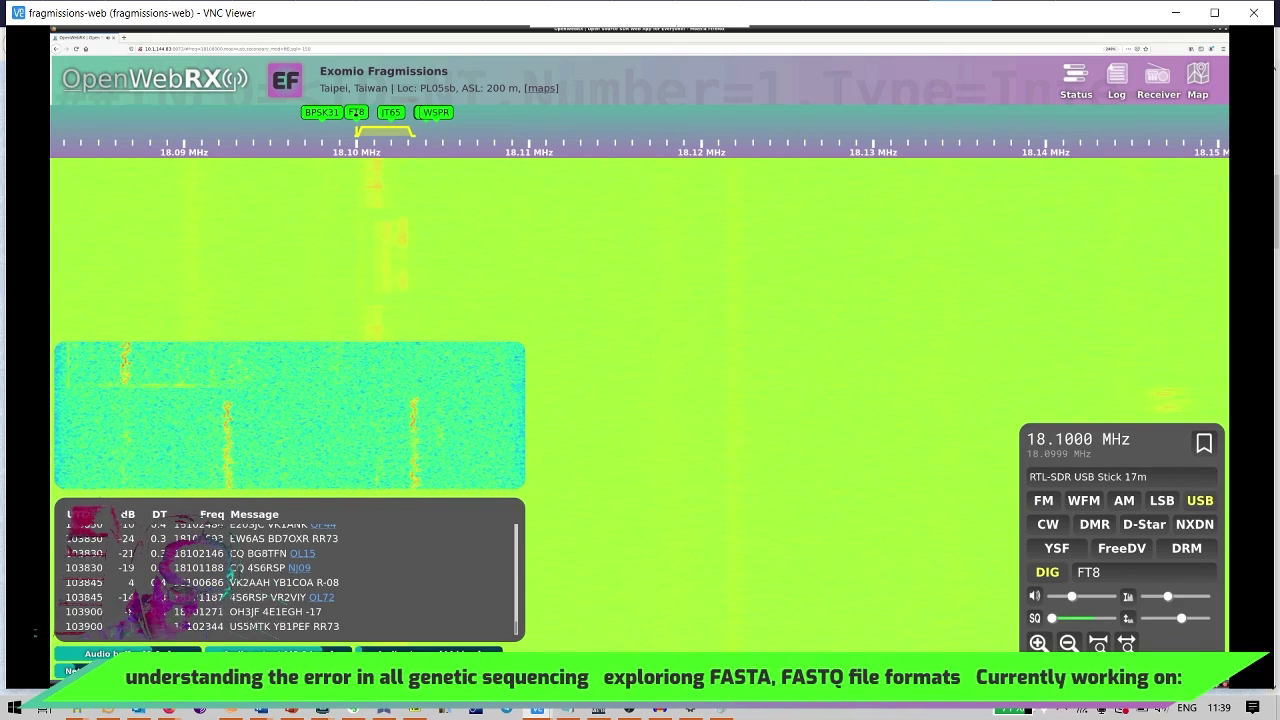Zoom out one step on waterfall
This screenshot has width=1280, height=720.
point(1068,644)
